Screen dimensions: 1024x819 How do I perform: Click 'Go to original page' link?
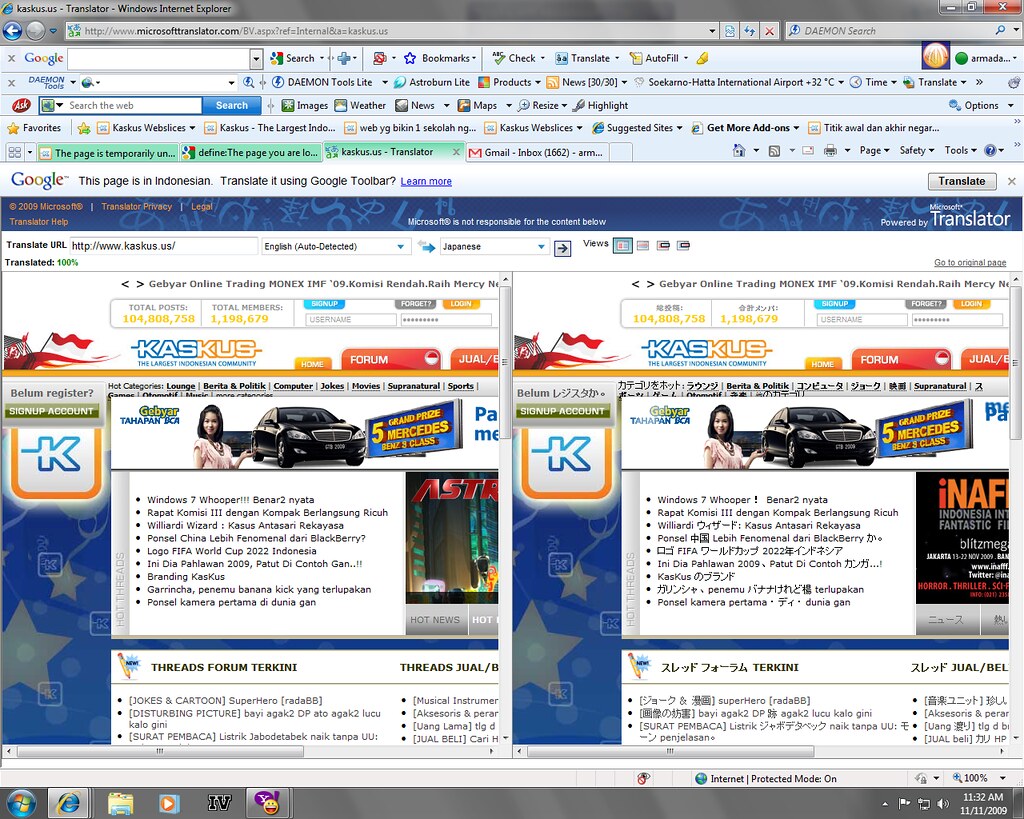click(x=970, y=263)
